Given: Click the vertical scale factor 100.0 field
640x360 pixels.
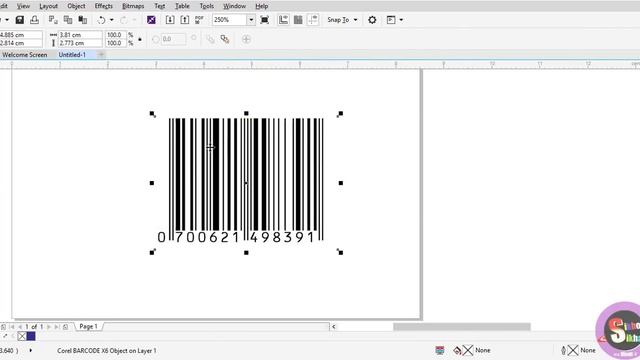Looking at the screenshot, I should pos(116,43).
